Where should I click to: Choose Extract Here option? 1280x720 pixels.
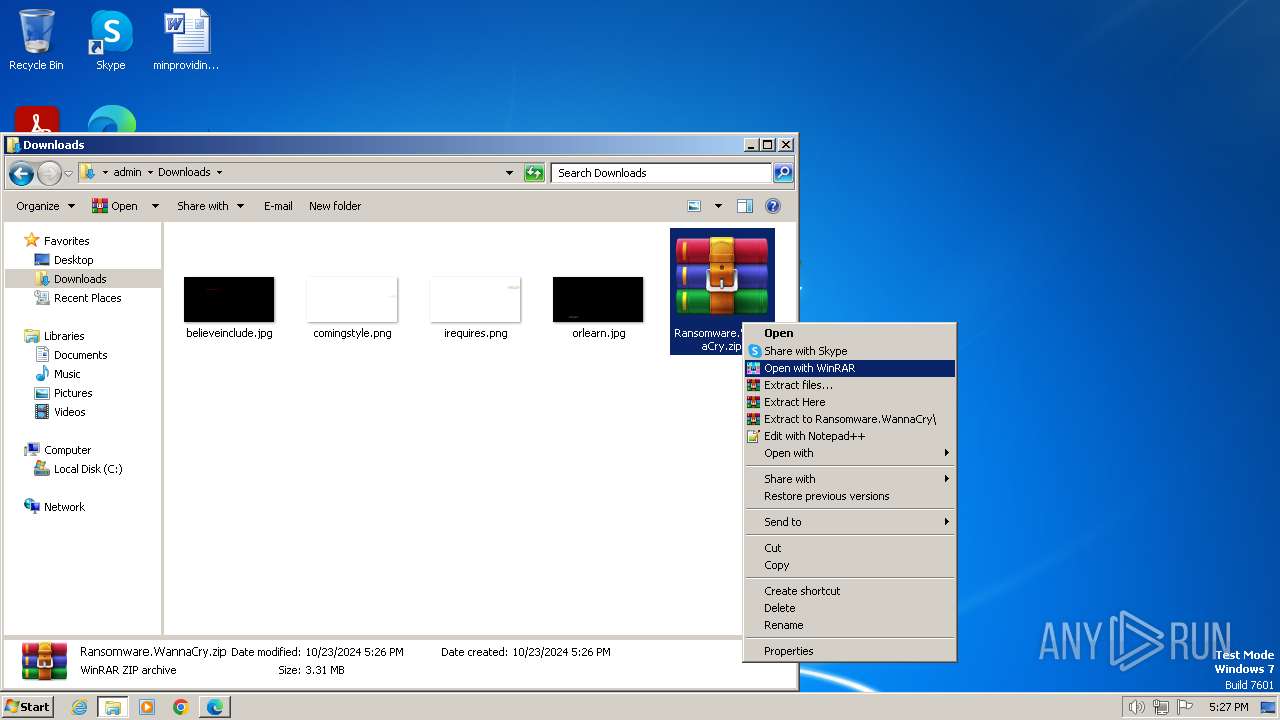849,402
